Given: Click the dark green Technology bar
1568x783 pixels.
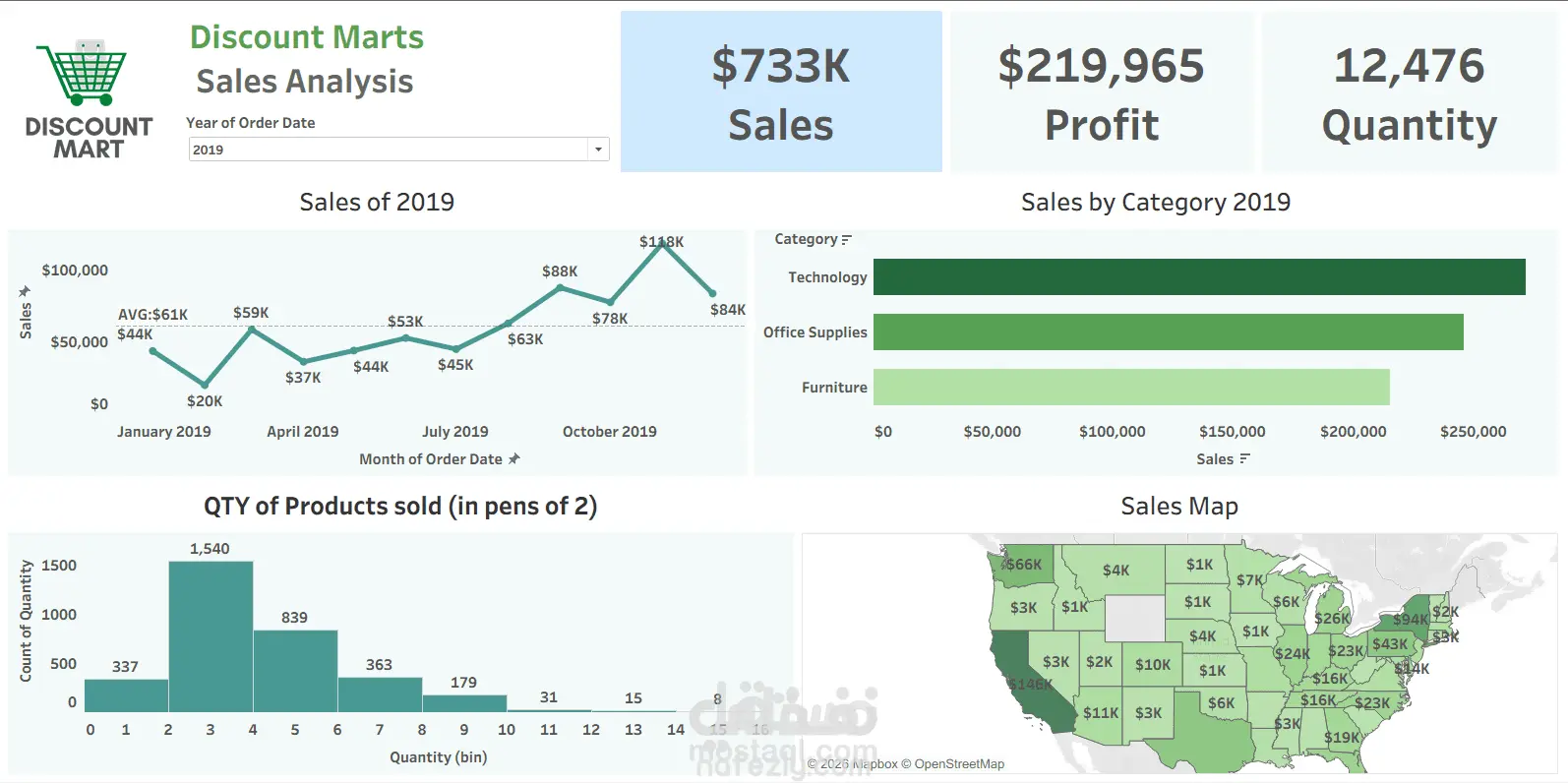Looking at the screenshot, I should 1199,277.
